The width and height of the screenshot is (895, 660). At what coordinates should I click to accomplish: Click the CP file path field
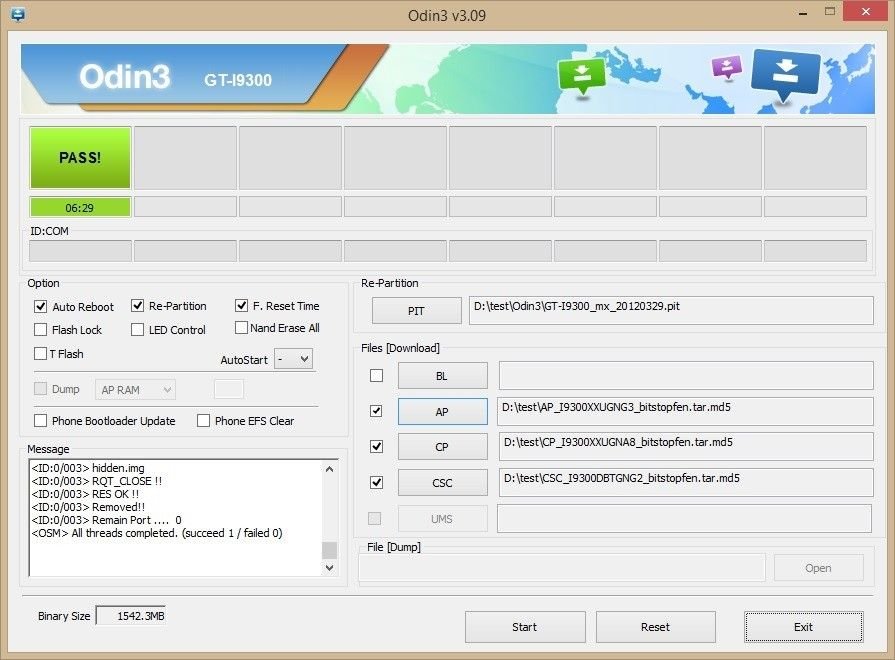coord(686,446)
